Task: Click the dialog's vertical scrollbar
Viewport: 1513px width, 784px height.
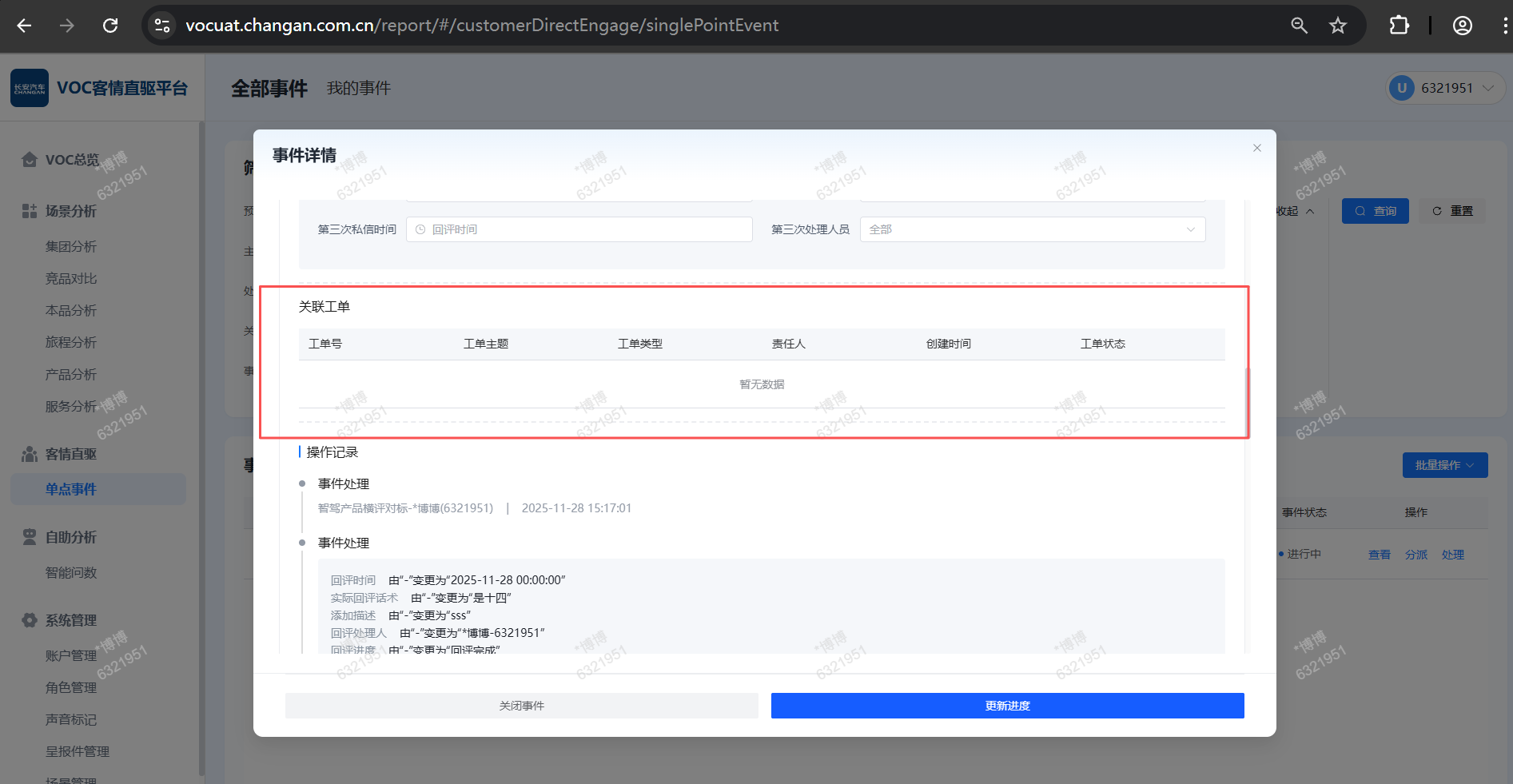Action: coord(1246,400)
